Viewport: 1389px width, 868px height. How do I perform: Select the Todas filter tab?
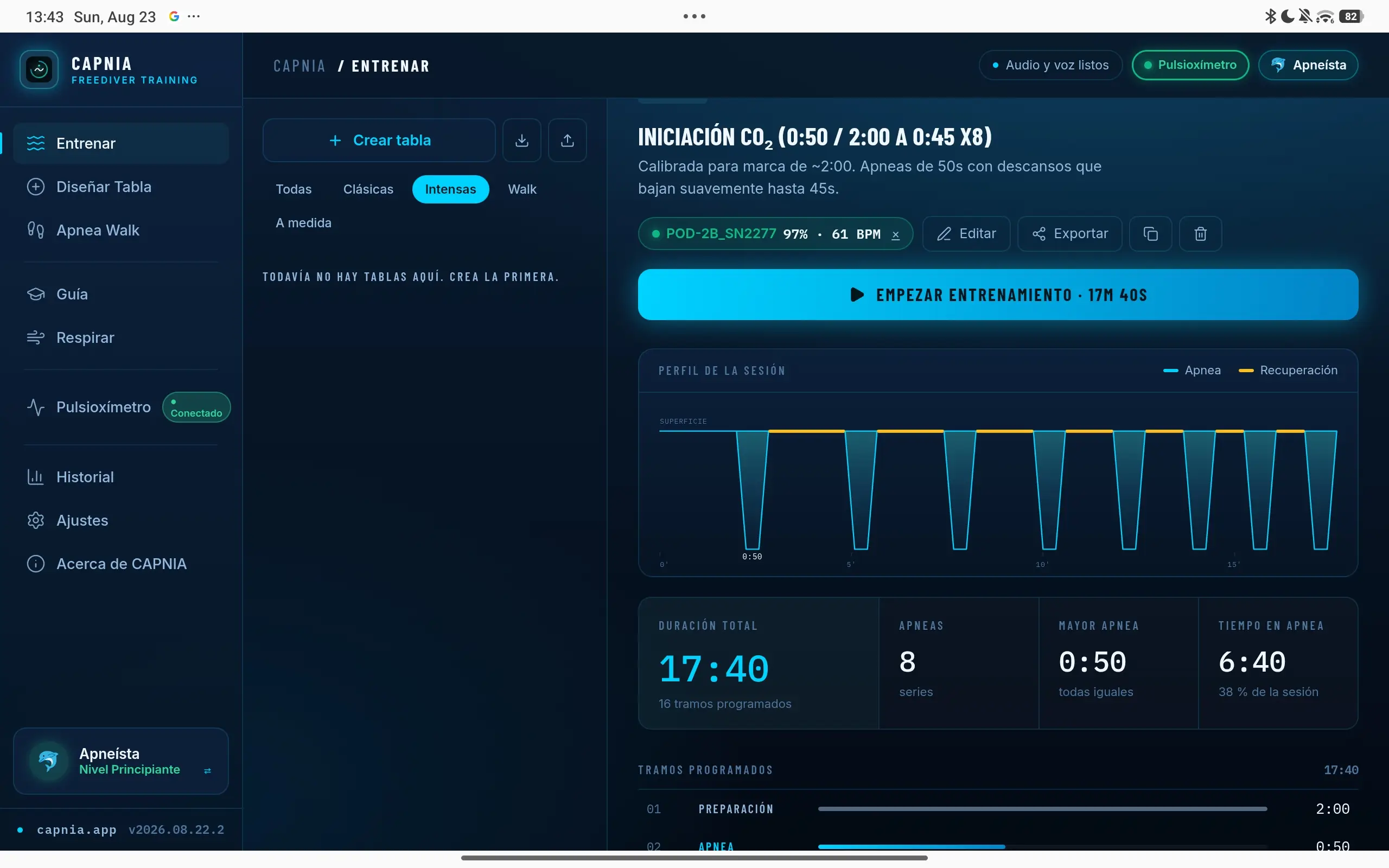294,189
